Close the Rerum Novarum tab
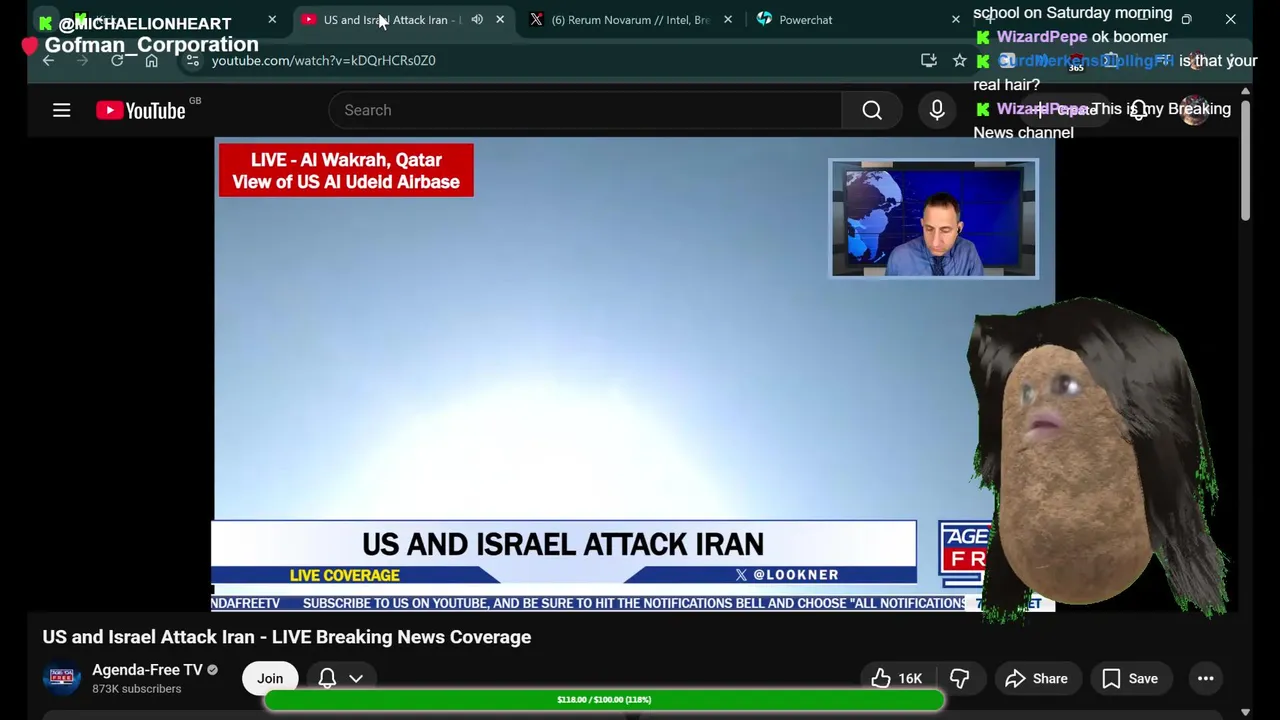Image resolution: width=1280 pixels, height=720 pixels. [x=727, y=19]
